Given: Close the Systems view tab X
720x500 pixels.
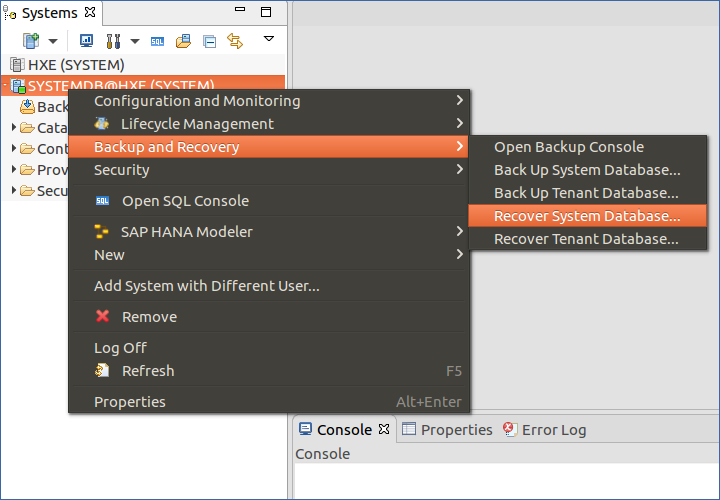Looking at the screenshot, I should (90, 12).
